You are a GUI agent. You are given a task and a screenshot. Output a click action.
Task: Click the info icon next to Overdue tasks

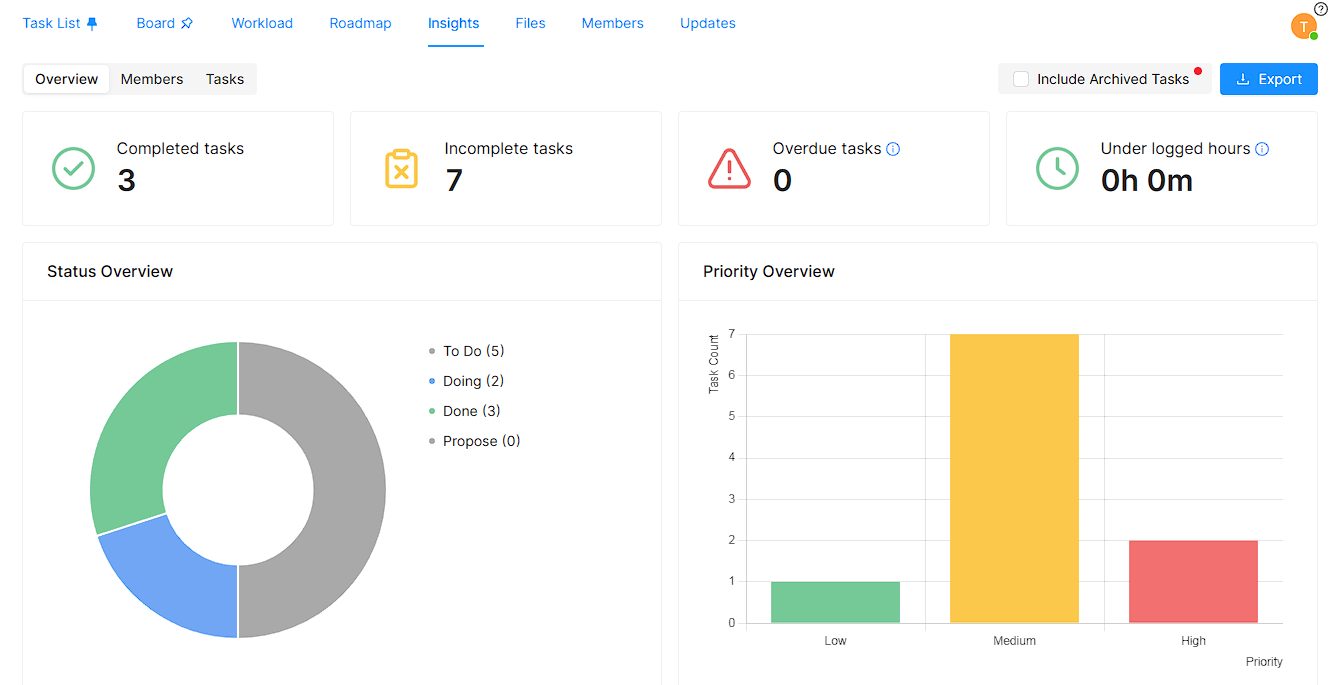click(893, 149)
